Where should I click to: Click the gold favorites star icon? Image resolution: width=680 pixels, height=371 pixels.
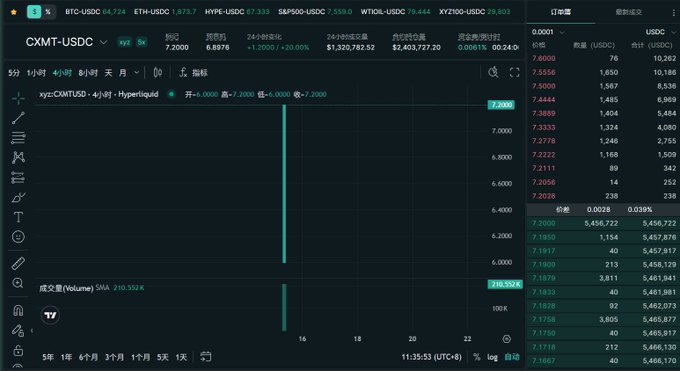tap(13, 12)
